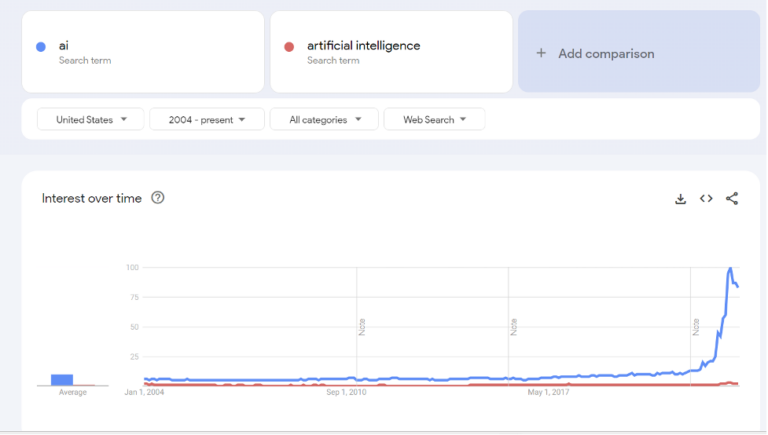Click the 'May 1, 2017' axis label
This screenshot has width=768, height=435.
(548, 392)
